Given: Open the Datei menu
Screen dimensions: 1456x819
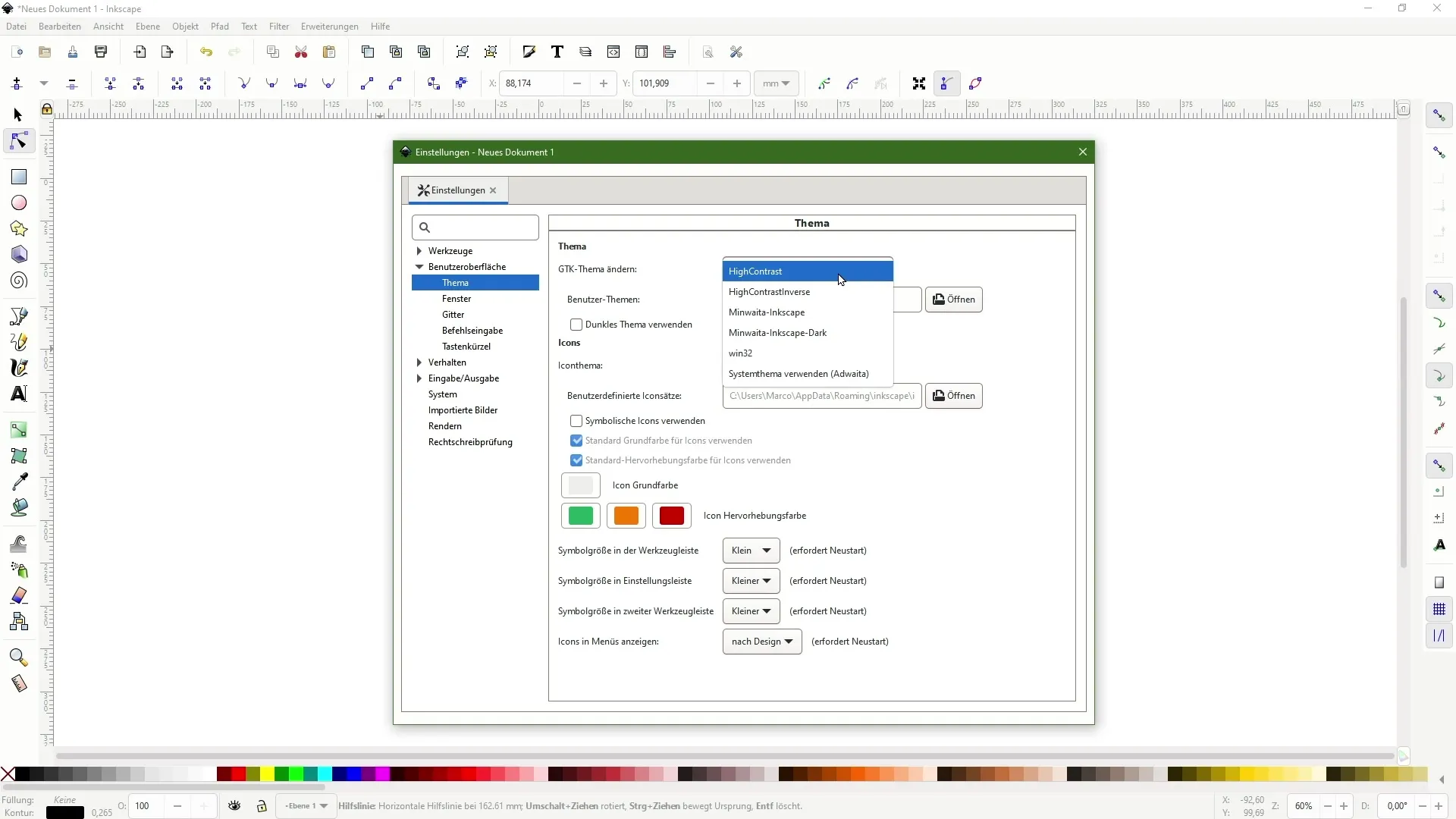Looking at the screenshot, I should (16, 27).
